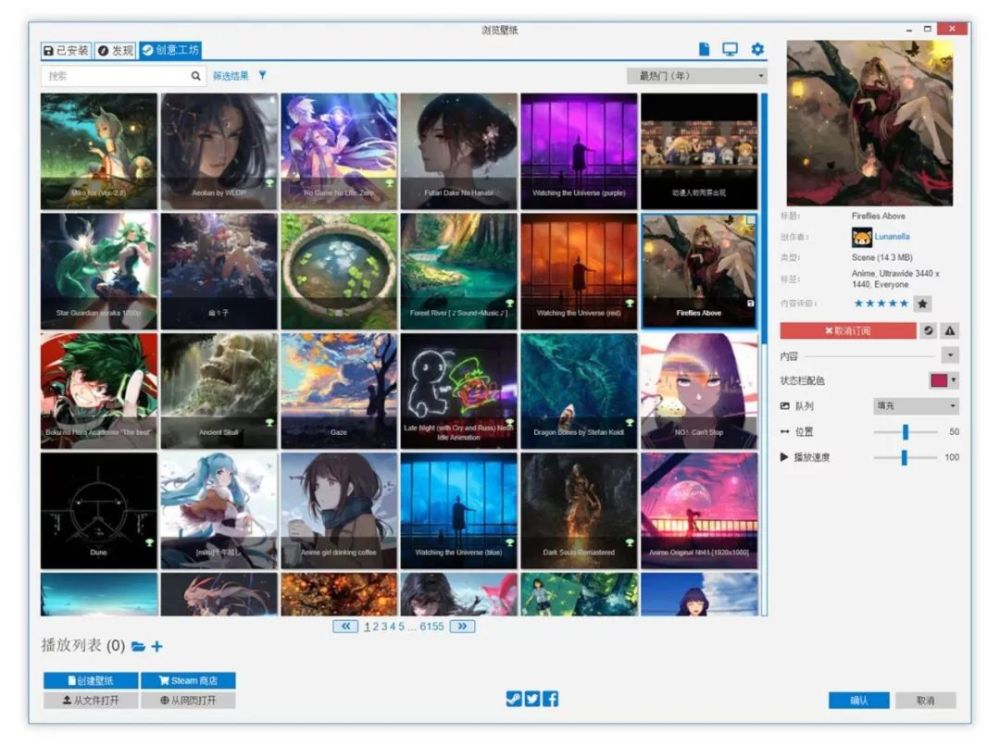Switch to the 发现 tab

115,50
